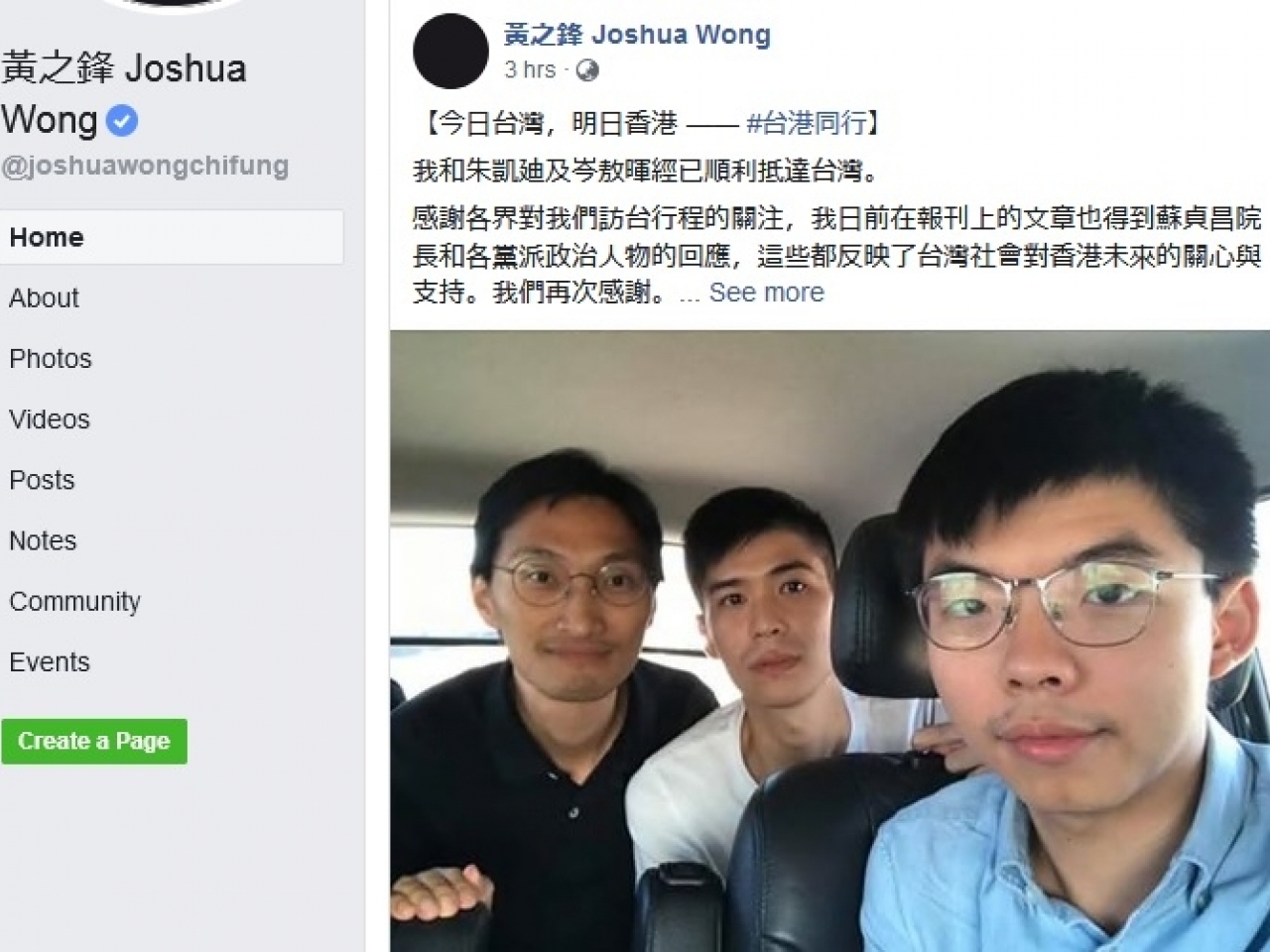
Task: Click the post author name Joshua Wong
Action: pos(637,35)
